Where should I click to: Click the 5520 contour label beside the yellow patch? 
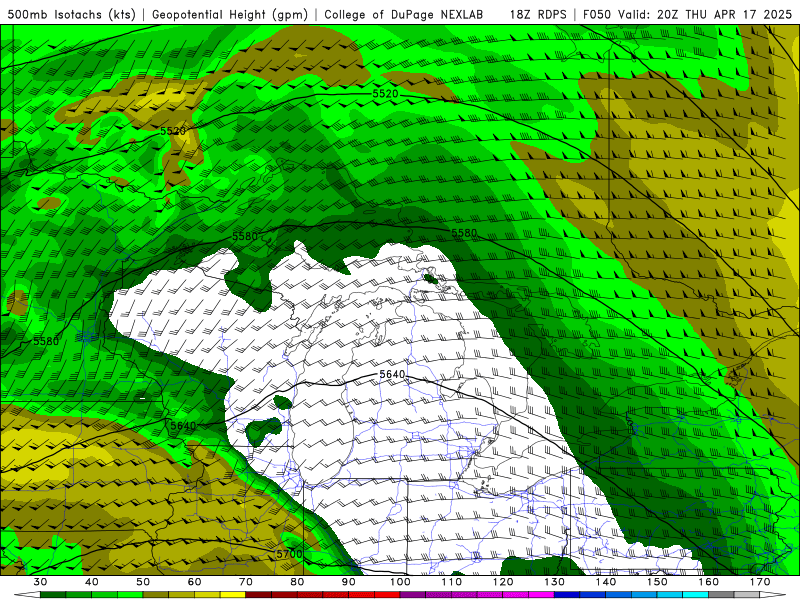[173, 131]
